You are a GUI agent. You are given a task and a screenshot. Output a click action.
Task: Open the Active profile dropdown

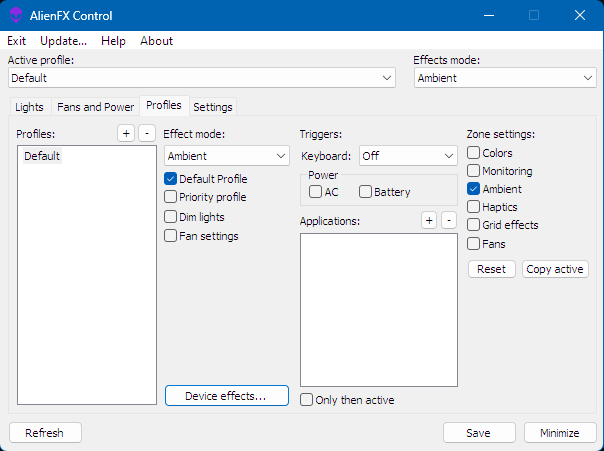[202, 78]
